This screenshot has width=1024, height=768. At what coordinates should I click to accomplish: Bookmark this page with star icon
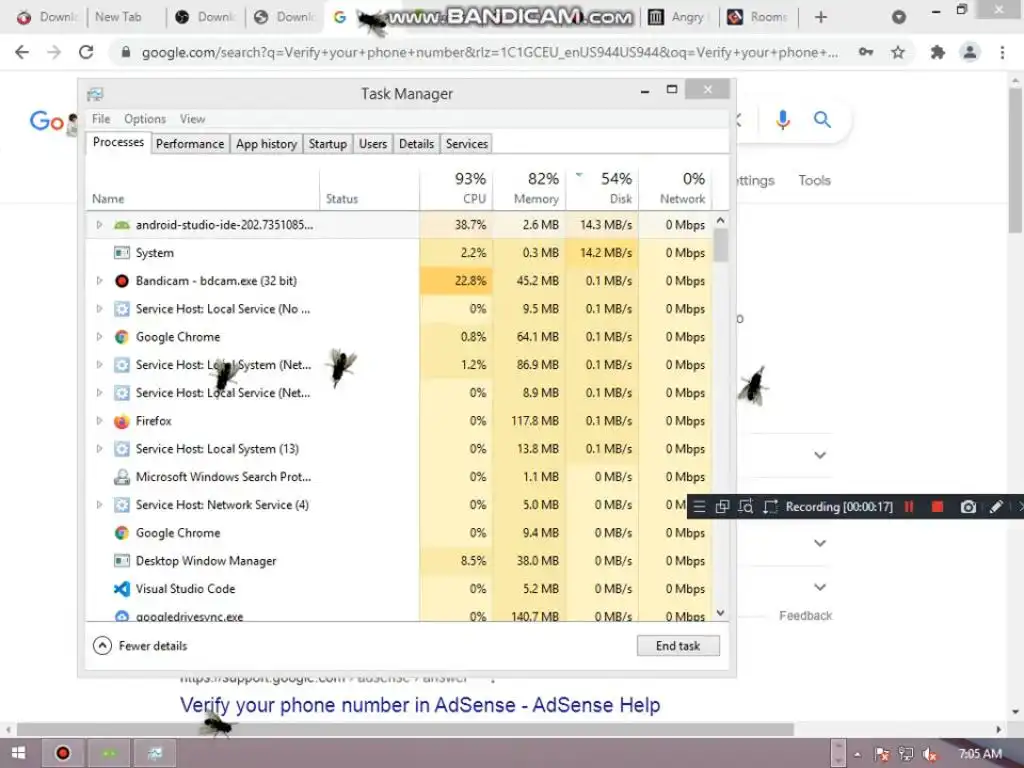pyautogui.click(x=898, y=52)
